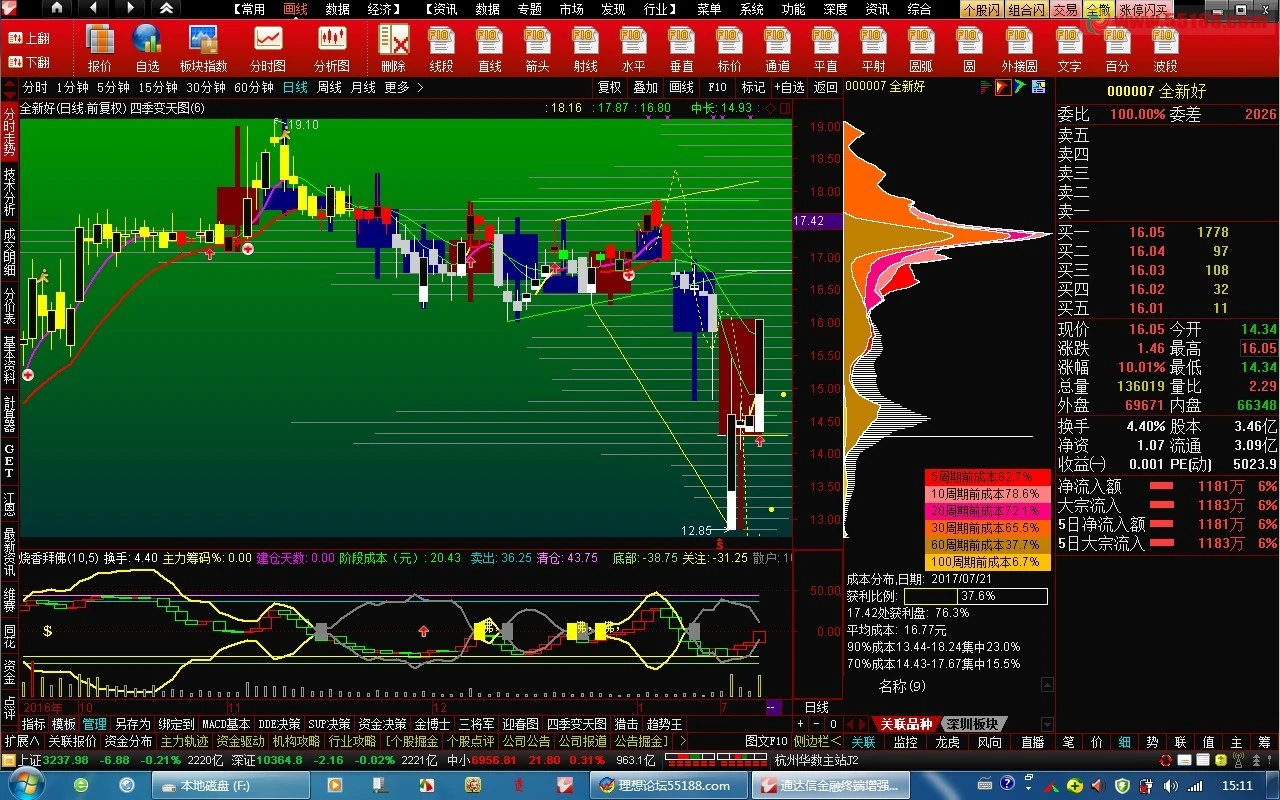This screenshot has height=800, width=1280.
Task: Open the 主力轨迹 link
Action: click(x=184, y=741)
